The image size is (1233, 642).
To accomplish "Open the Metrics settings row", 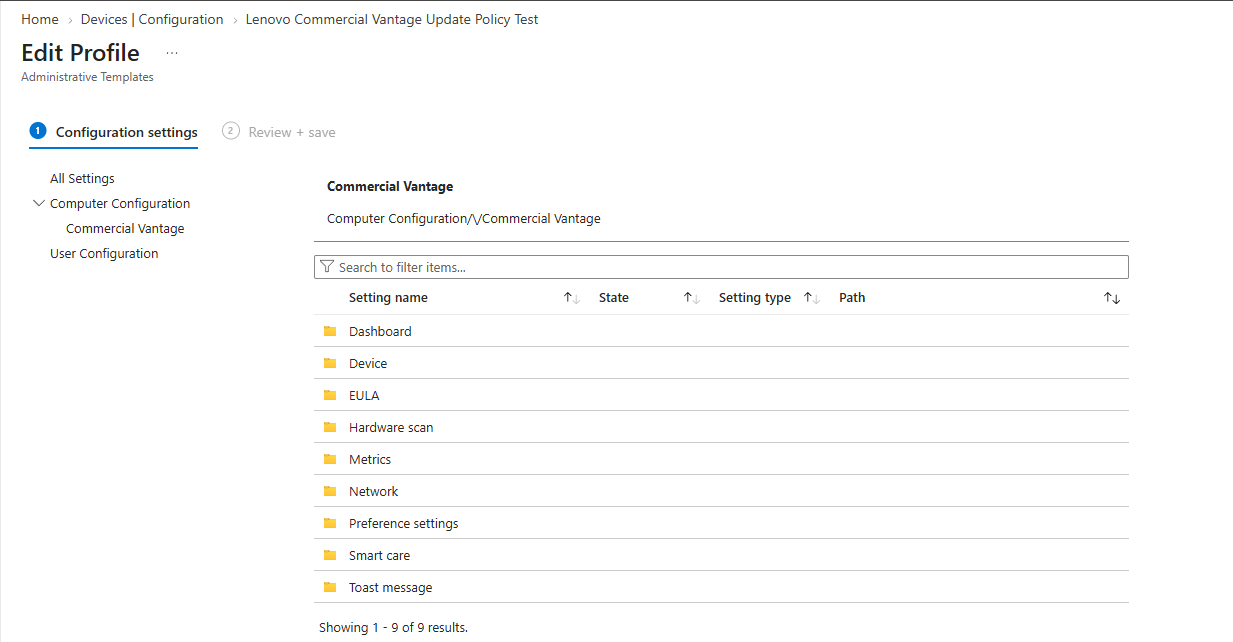I will 721,459.
